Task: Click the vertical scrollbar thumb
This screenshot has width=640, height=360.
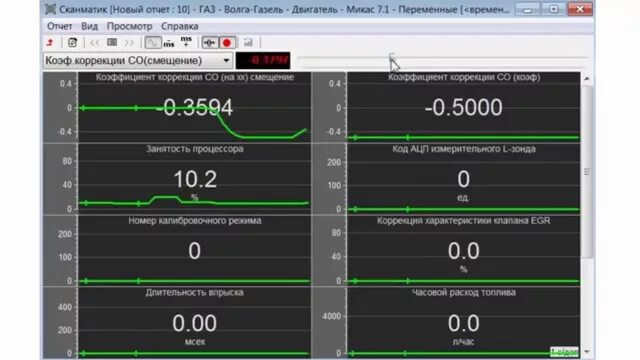Action: click(587, 171)
